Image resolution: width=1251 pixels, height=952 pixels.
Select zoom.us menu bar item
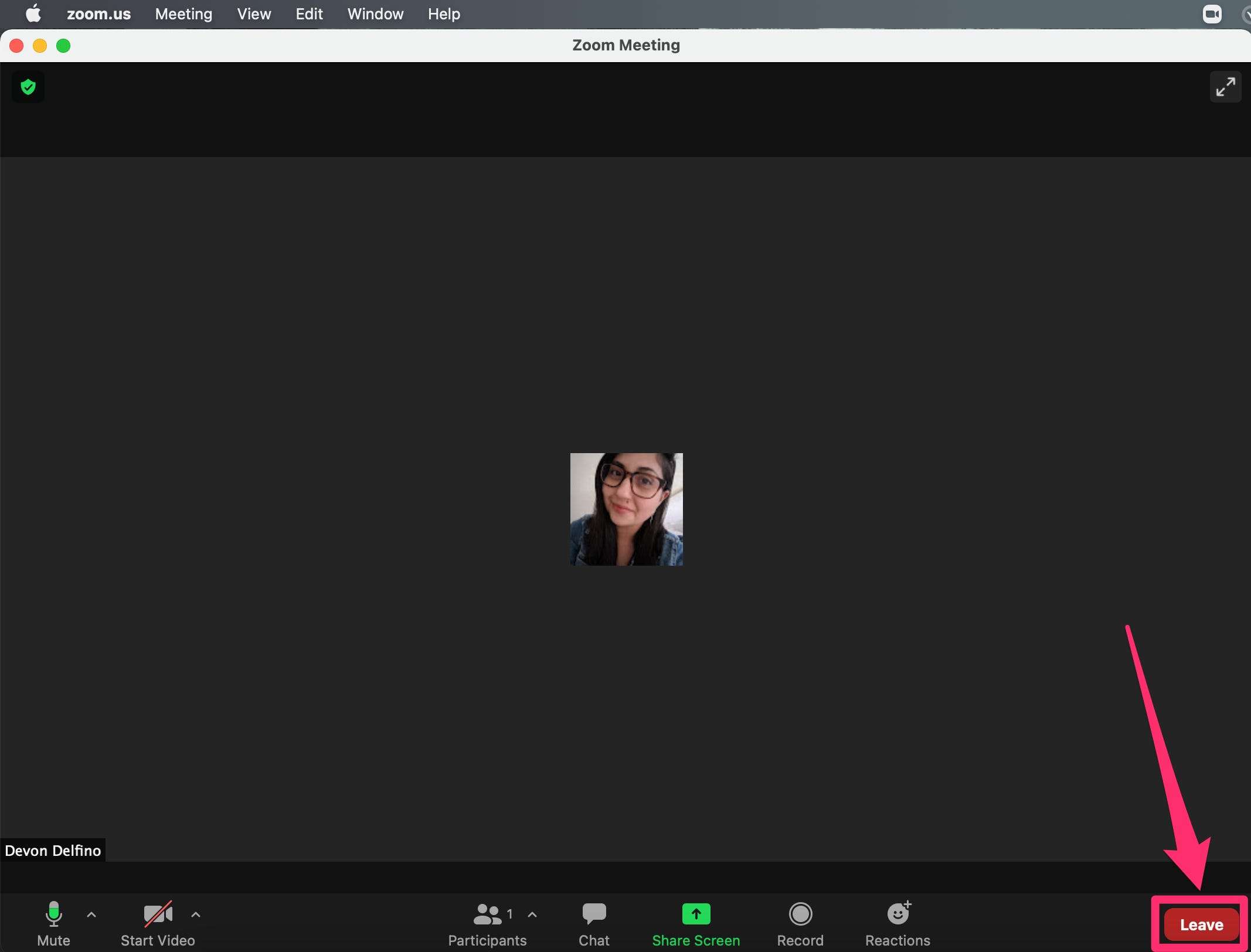click(97, 14)
